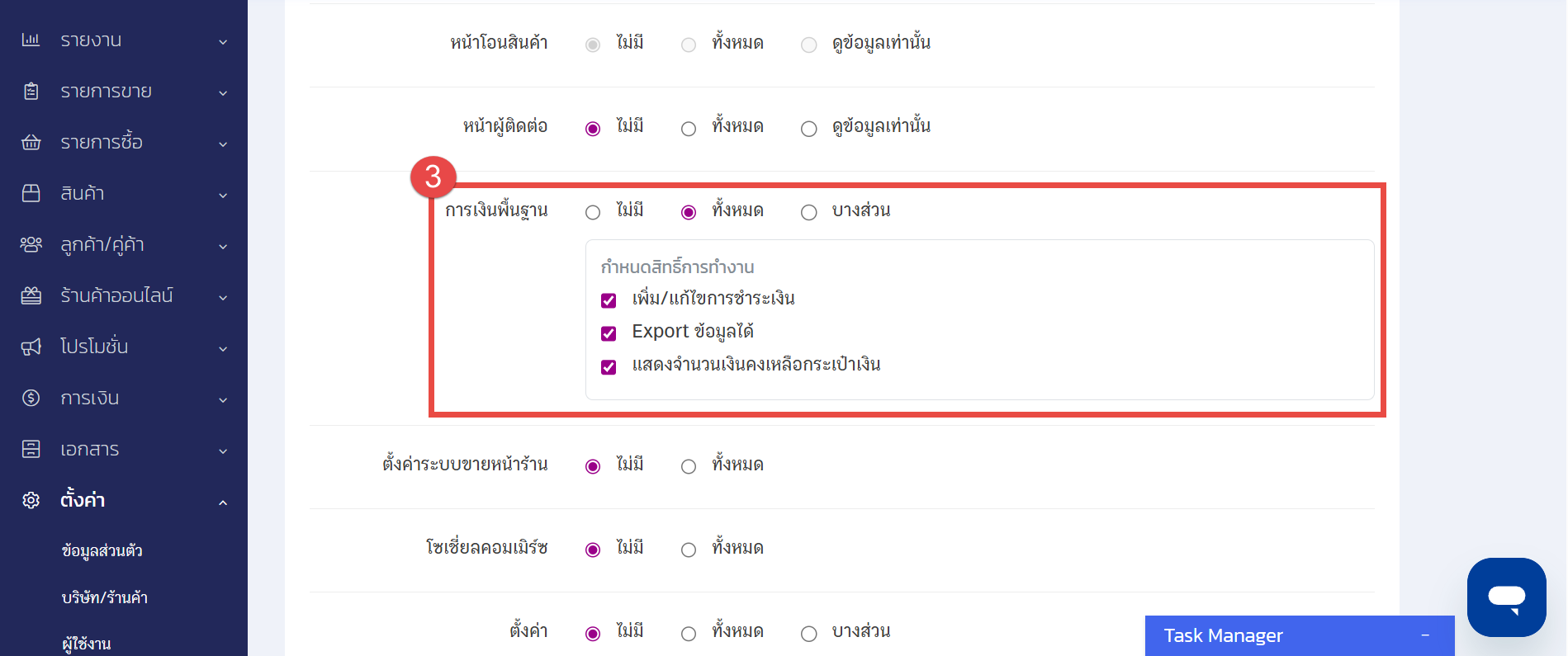Screen dimensions: 1568x656
Task: Click the clipboard icon beside รายการขาย
Action: 31,91
